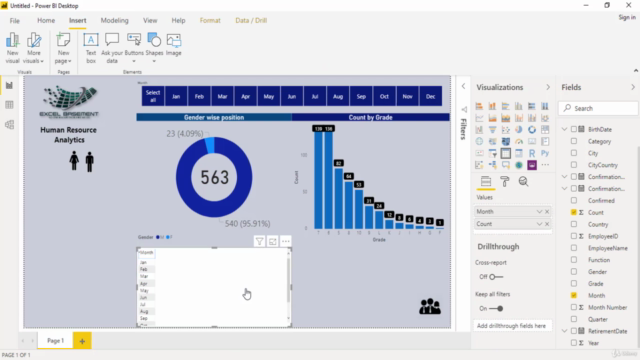Select the highlighted table visual icon
The width and height of the screenshot is (640, 360).
[x=505, y=153]
